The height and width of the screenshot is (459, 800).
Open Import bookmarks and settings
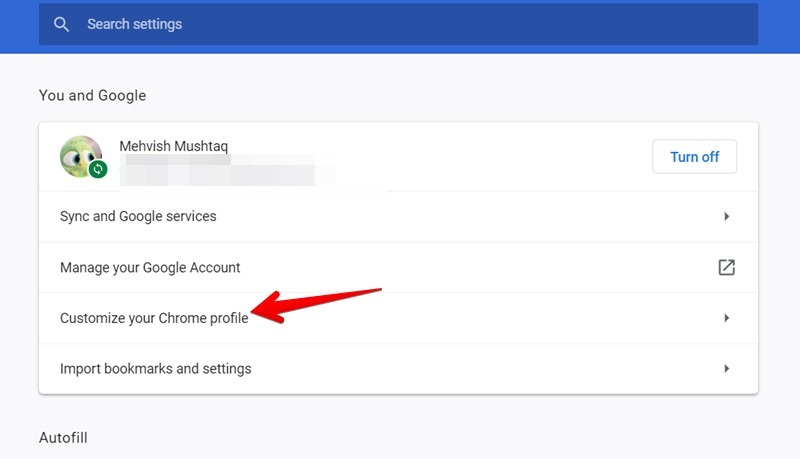398,369
